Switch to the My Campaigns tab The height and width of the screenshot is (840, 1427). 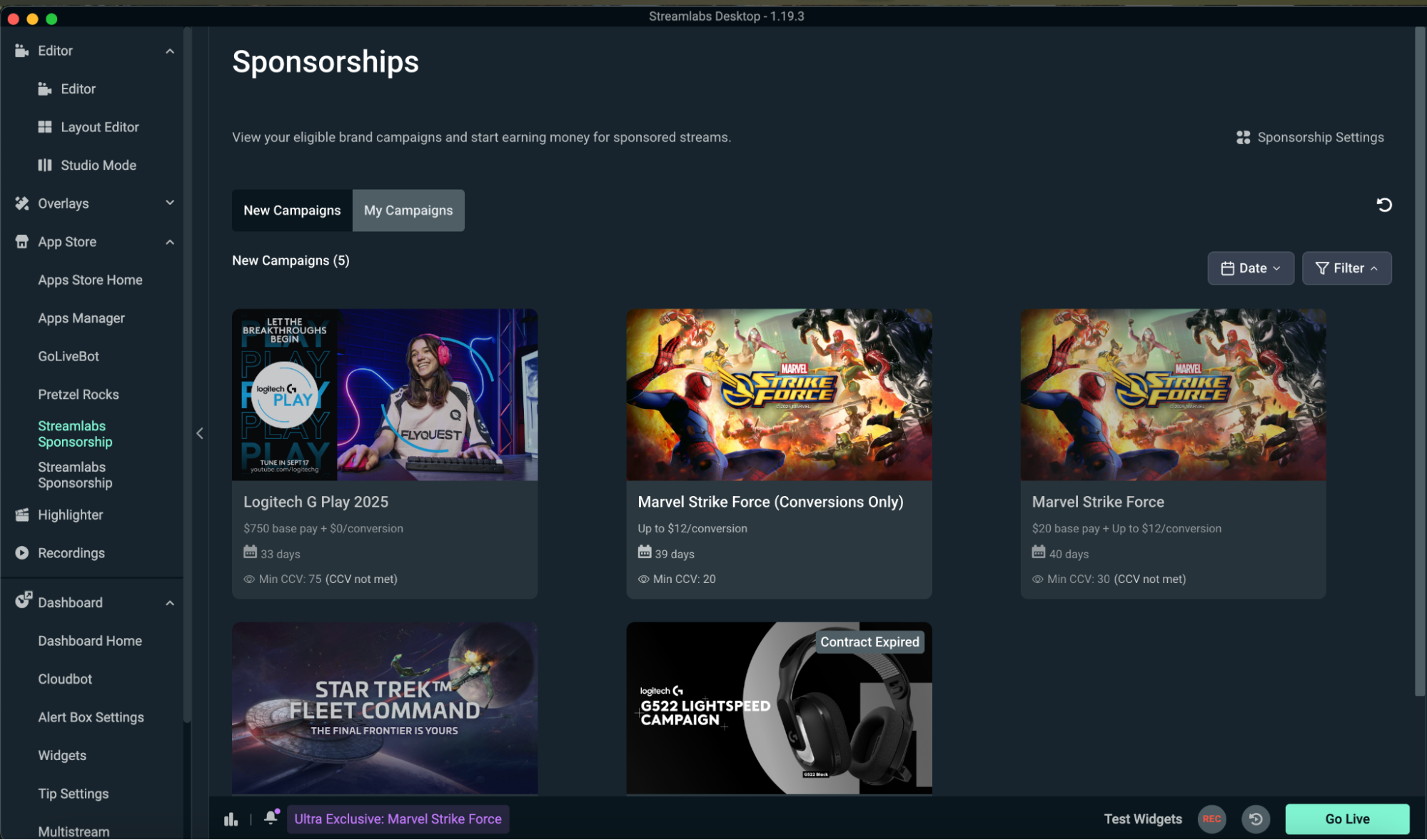[408, 210]
